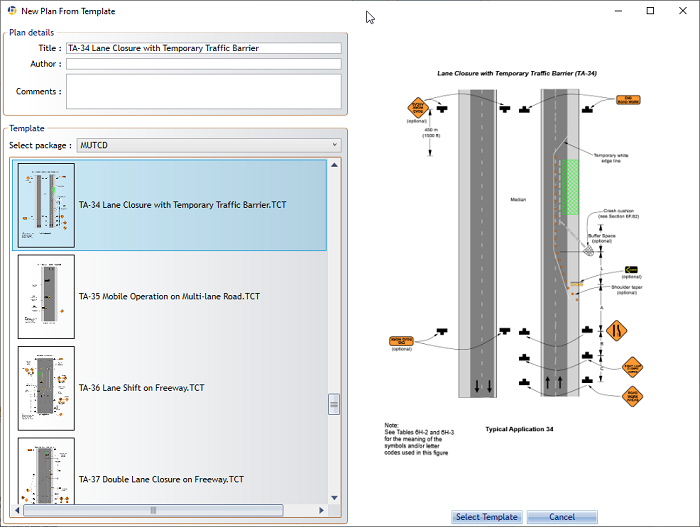
Task: Click the TA-34 template thumbnail image
Action: click(46, 205)
